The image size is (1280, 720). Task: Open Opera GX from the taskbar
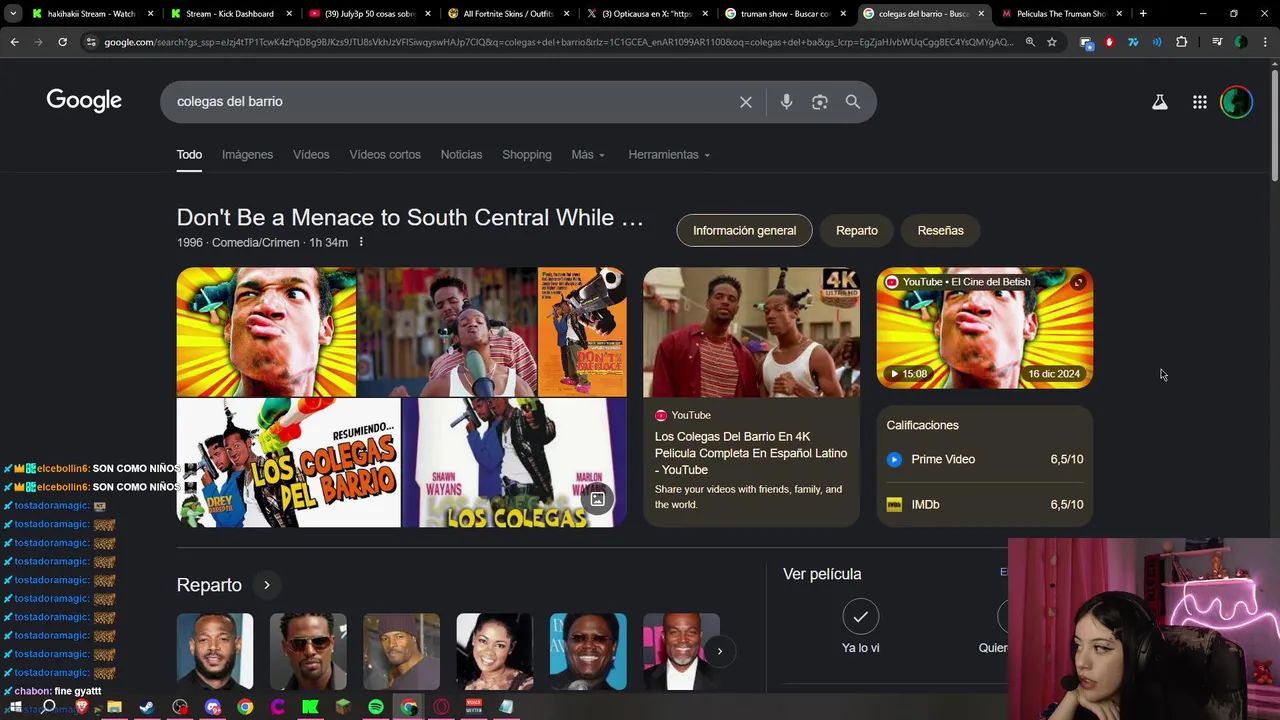pyautogui.click(x=441, y=707)
